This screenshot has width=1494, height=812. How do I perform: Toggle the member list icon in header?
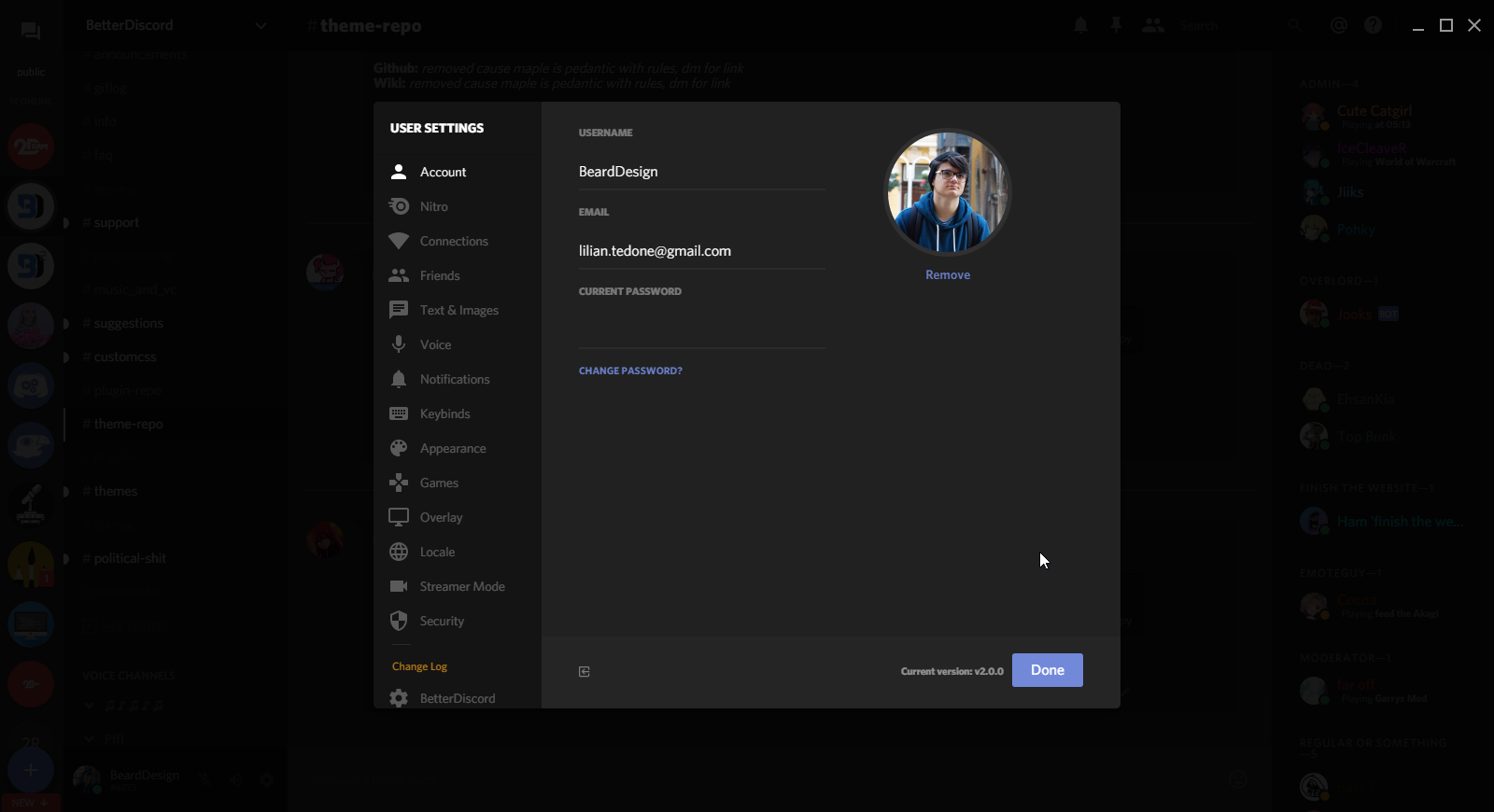coord(1153,25)
